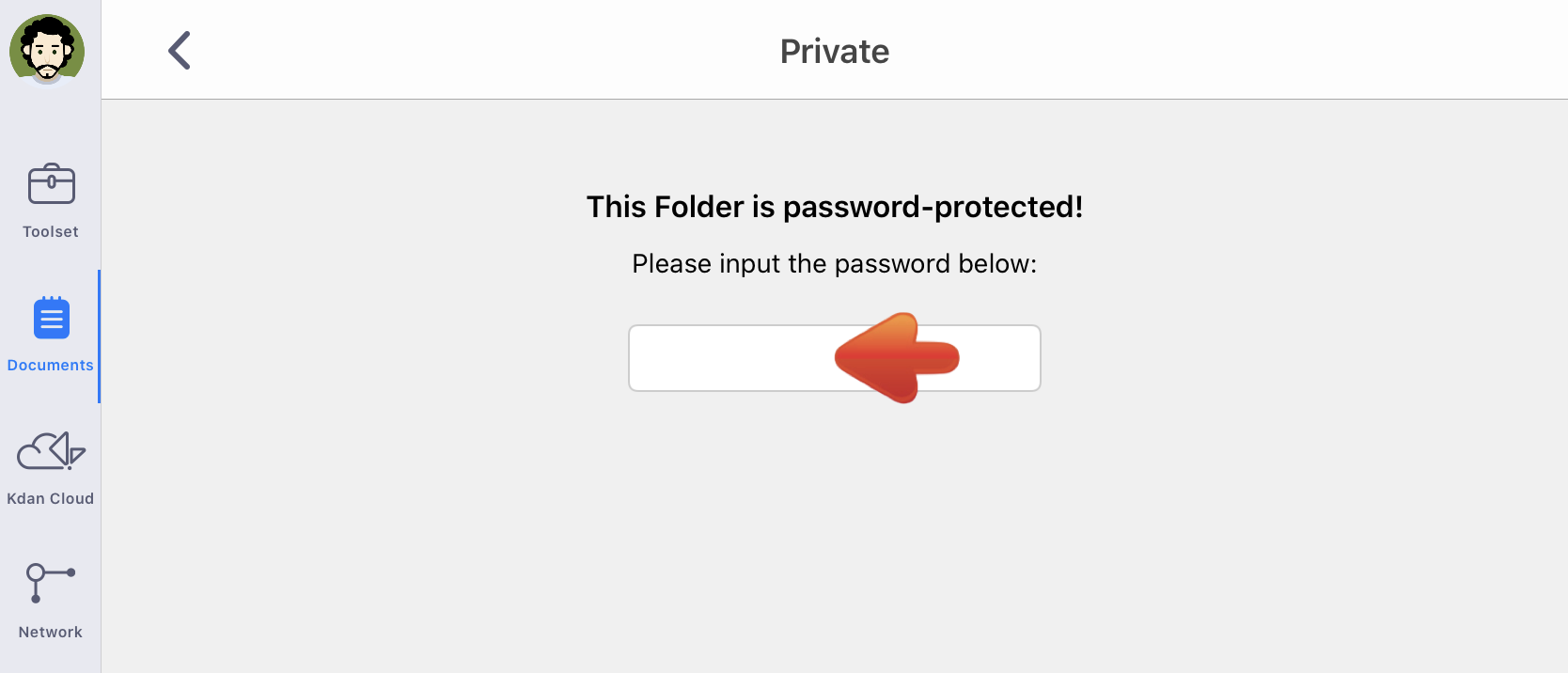
Task: Open the user profile avatar
Action: click(x=47, y=50)
